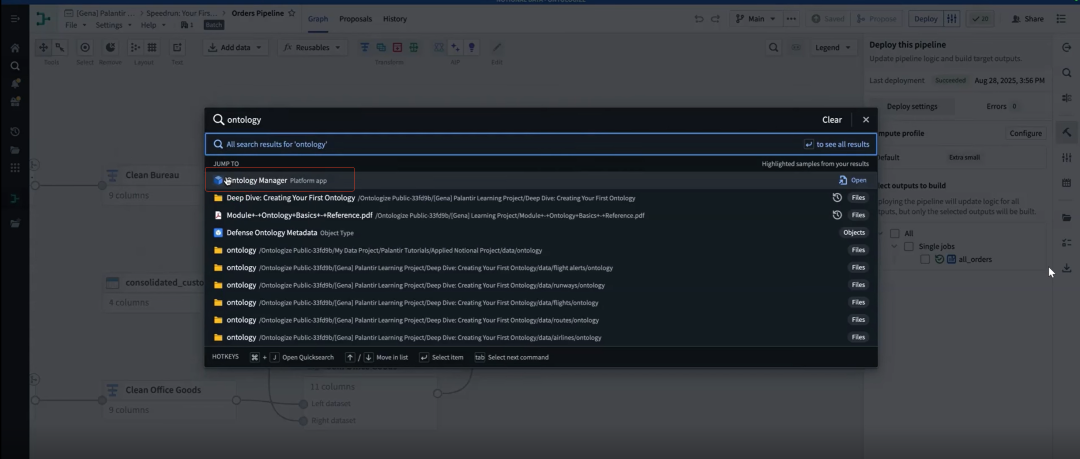Check the All outputs checkbox
1080x459 pixels.
895,234
